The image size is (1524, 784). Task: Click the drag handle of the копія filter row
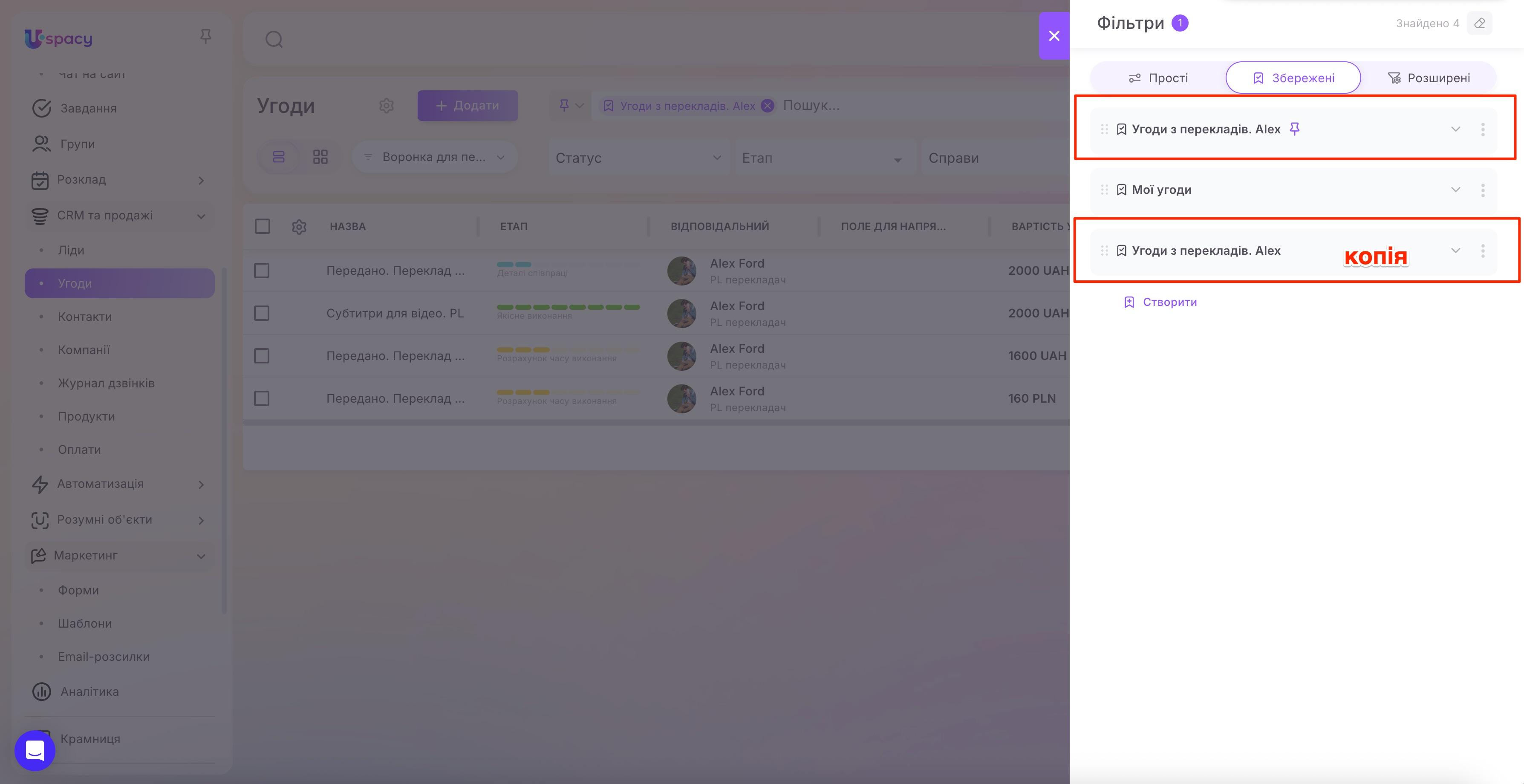1104,251
